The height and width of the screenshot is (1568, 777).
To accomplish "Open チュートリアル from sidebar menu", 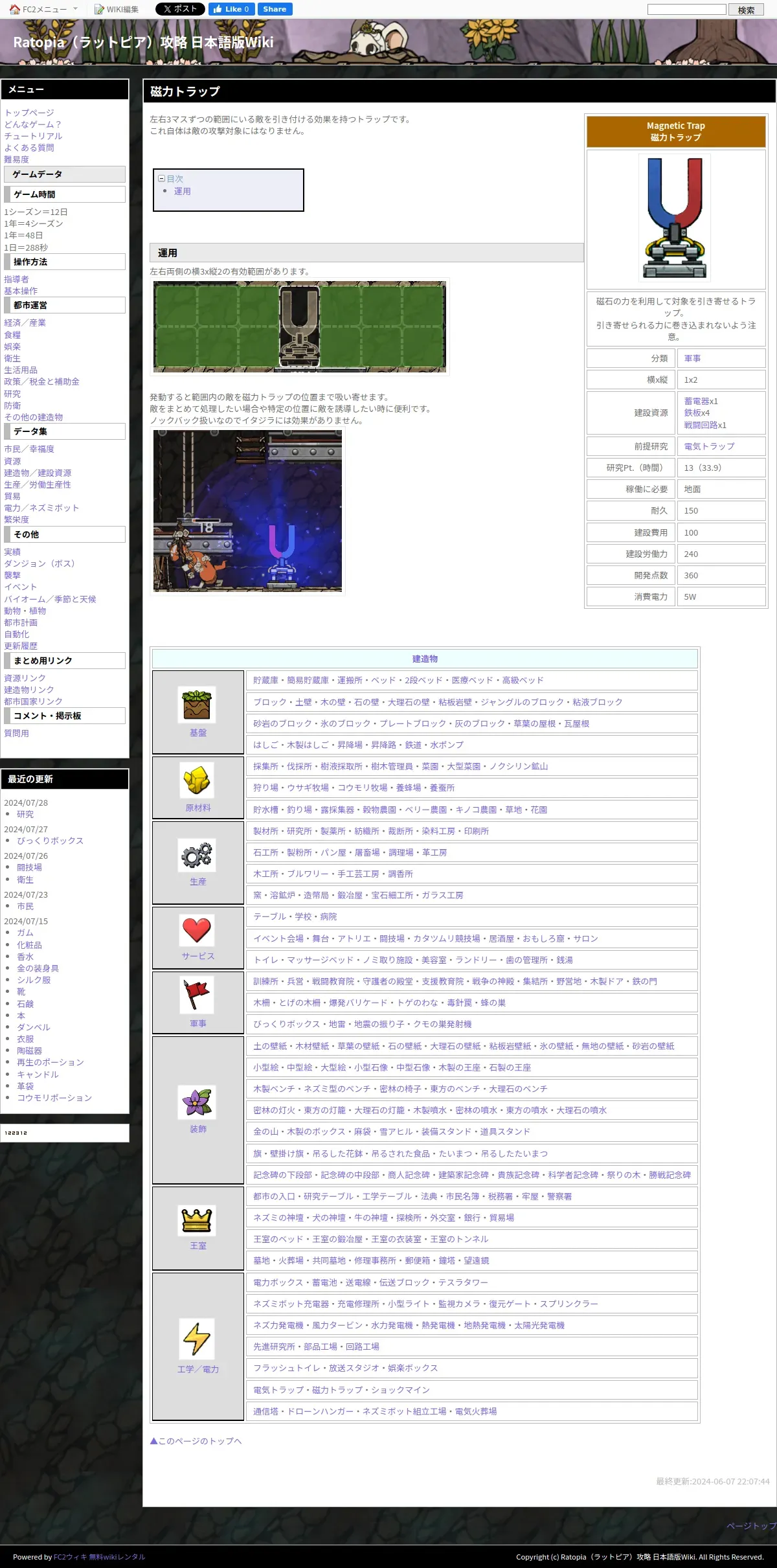I will click(33, 136).
